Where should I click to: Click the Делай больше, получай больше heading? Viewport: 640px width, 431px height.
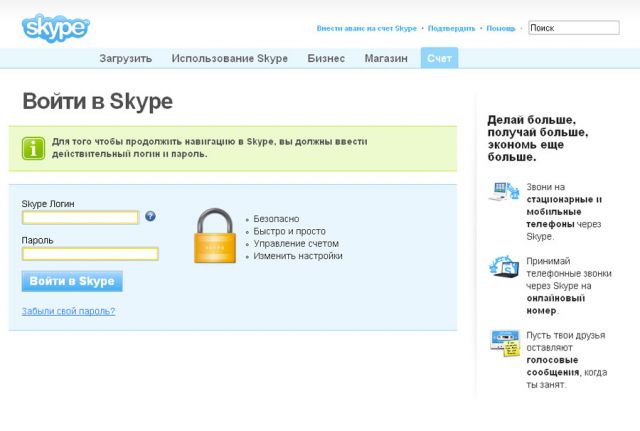coord(538,138)
